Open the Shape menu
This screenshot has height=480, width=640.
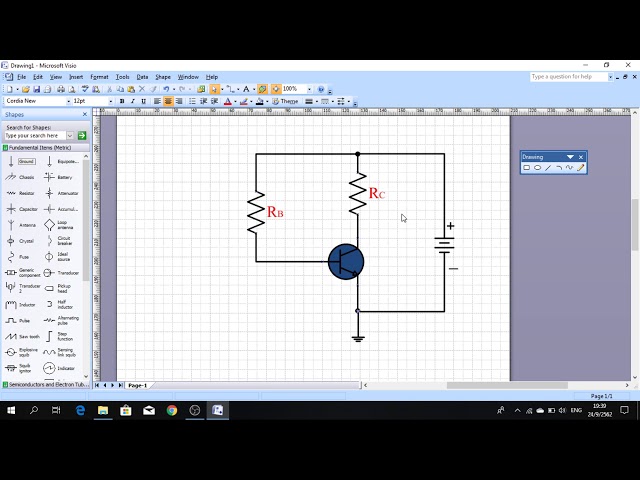[x=163, y=77]
